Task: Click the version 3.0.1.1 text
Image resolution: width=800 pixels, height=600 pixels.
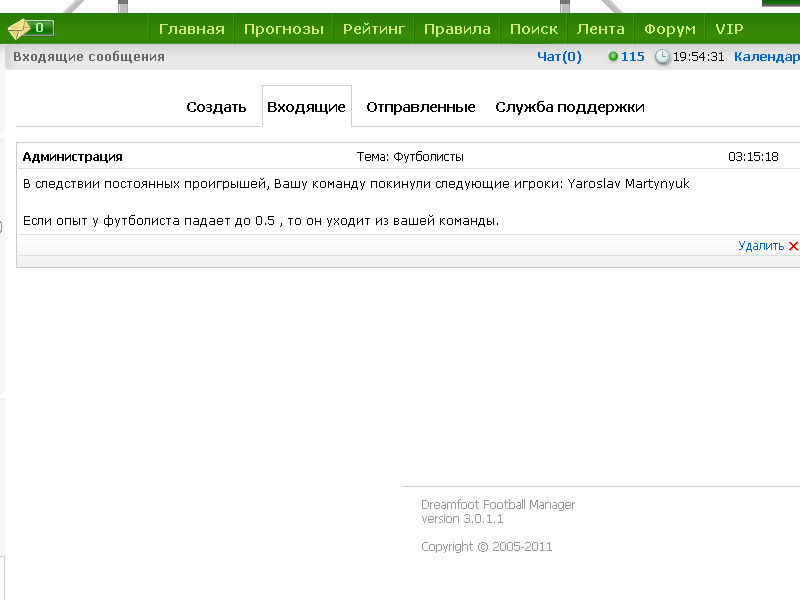Action: (462, 519)
